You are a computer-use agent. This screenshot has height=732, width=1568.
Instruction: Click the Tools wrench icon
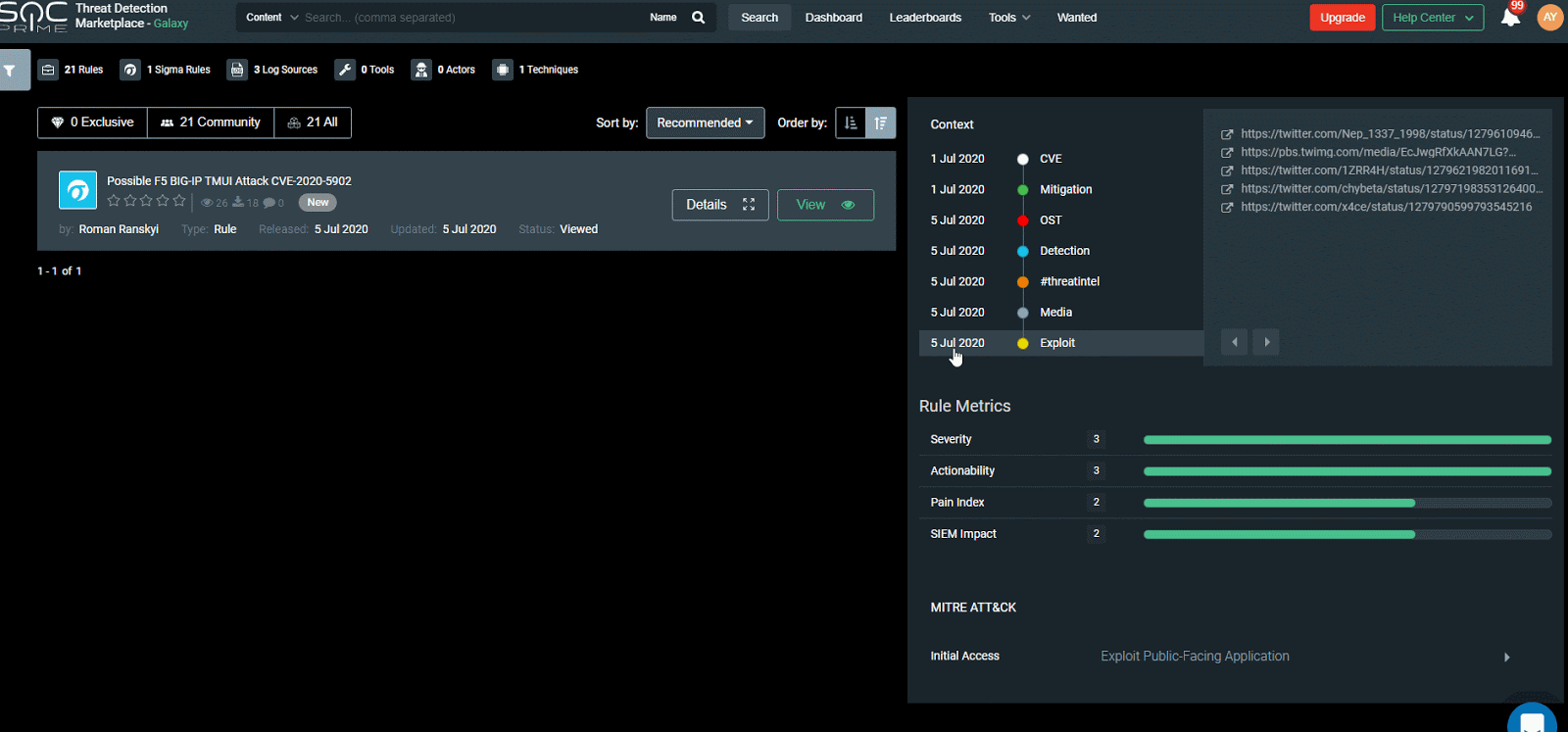click(345, 70)
